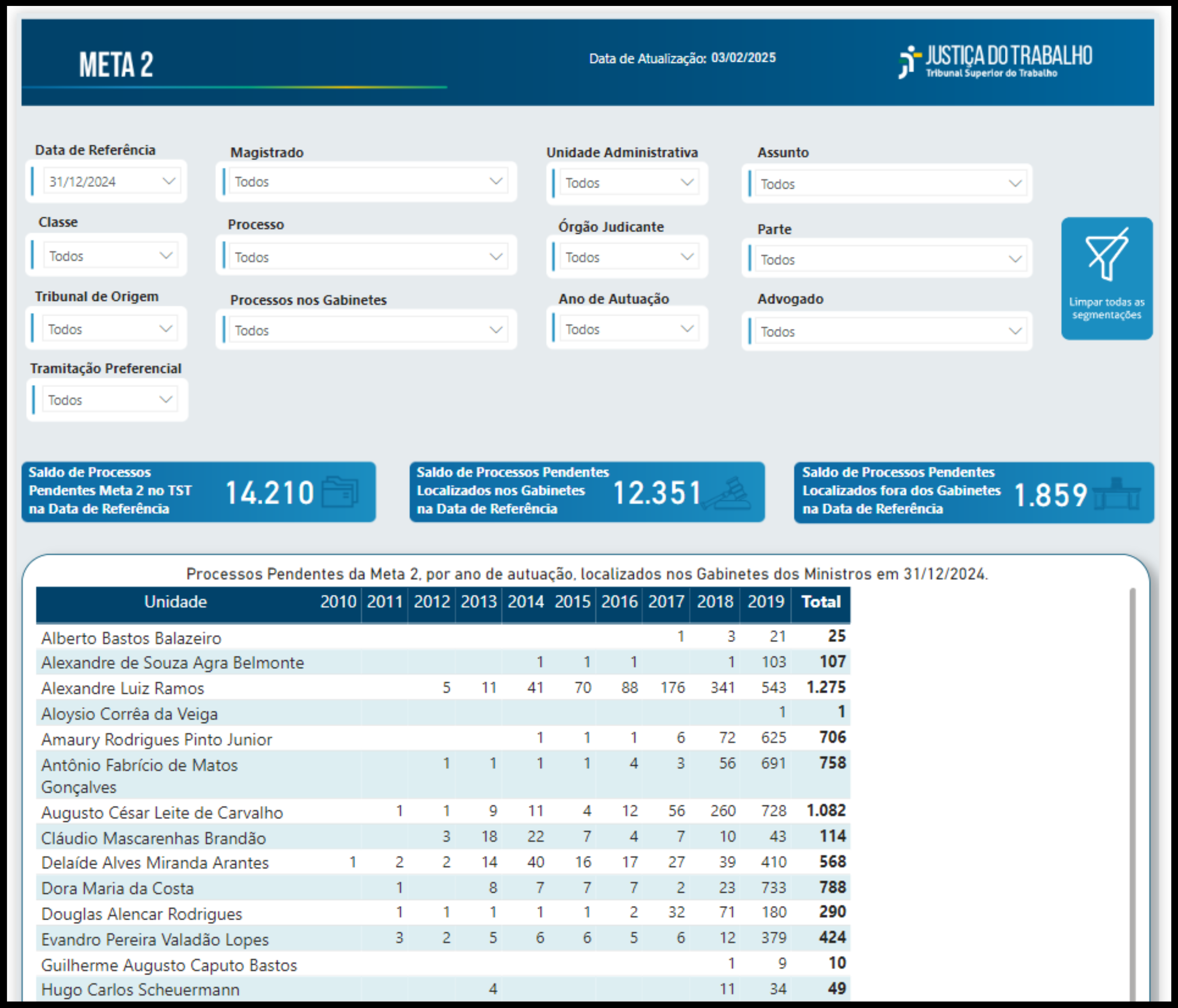Viewport: 1178px width, 1008px height.
Task: Click the 12.351 gabinetes balance value
Action: [x=657, y=493]
